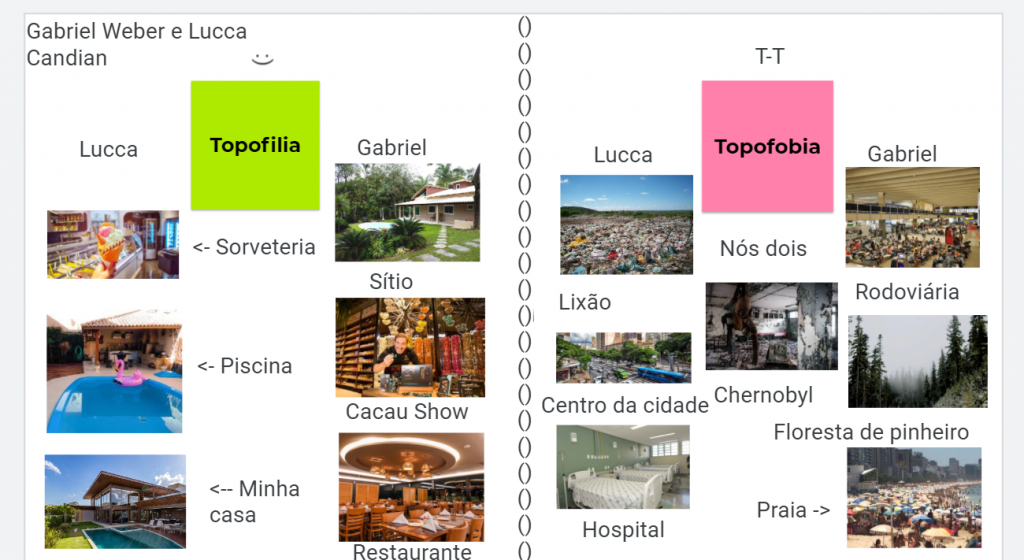This screenshot has width=1024, height=560.
Task: Click the modern house photo near 'Minha casa'
Action: pos(115,501)
